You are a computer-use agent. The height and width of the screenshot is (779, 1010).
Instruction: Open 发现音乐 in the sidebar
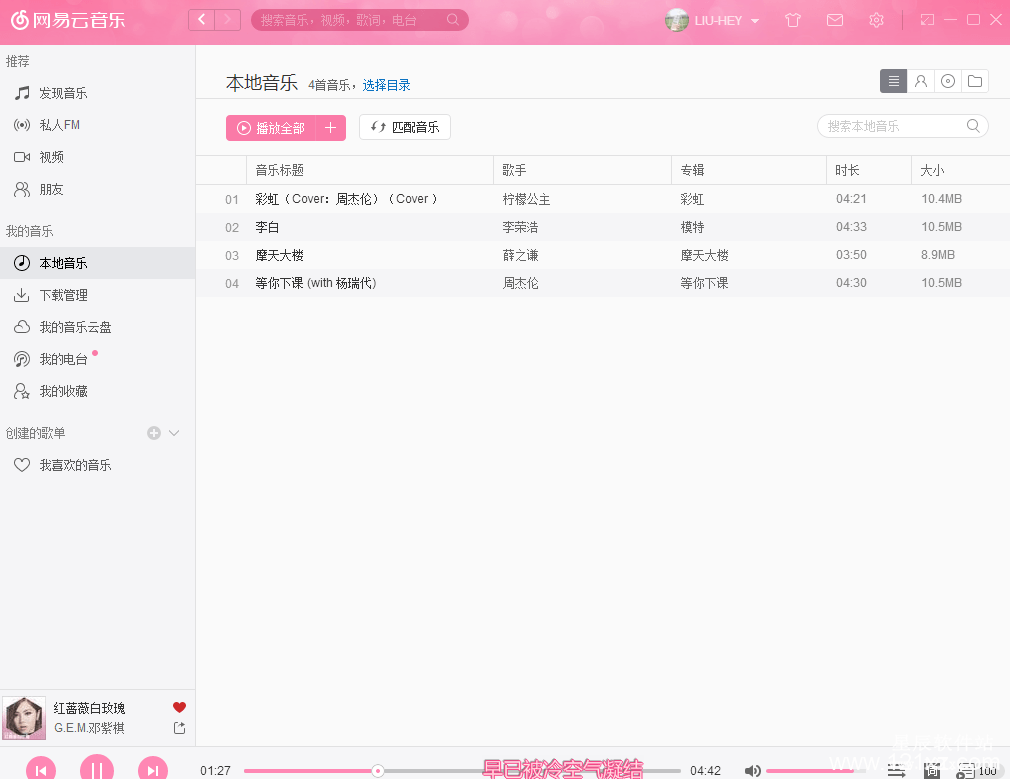pyautogui.click(x=97, y=93)
